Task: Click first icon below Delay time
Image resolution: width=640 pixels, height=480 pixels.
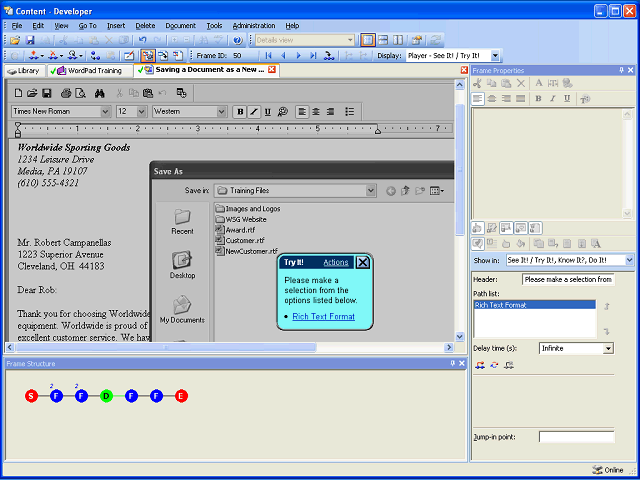Action: 480,365
